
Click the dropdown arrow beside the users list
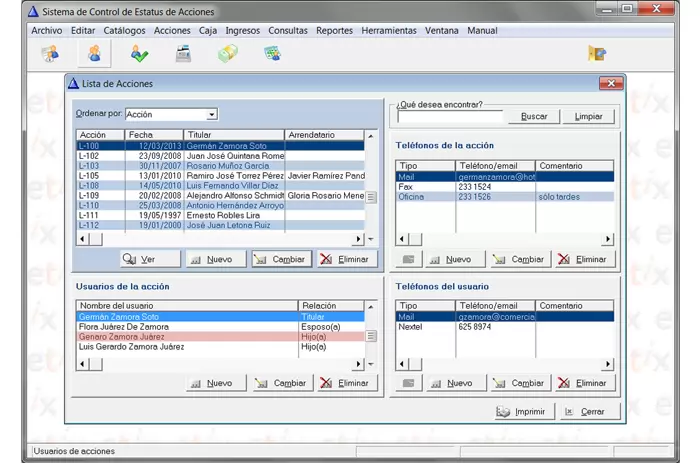point(371,364)
